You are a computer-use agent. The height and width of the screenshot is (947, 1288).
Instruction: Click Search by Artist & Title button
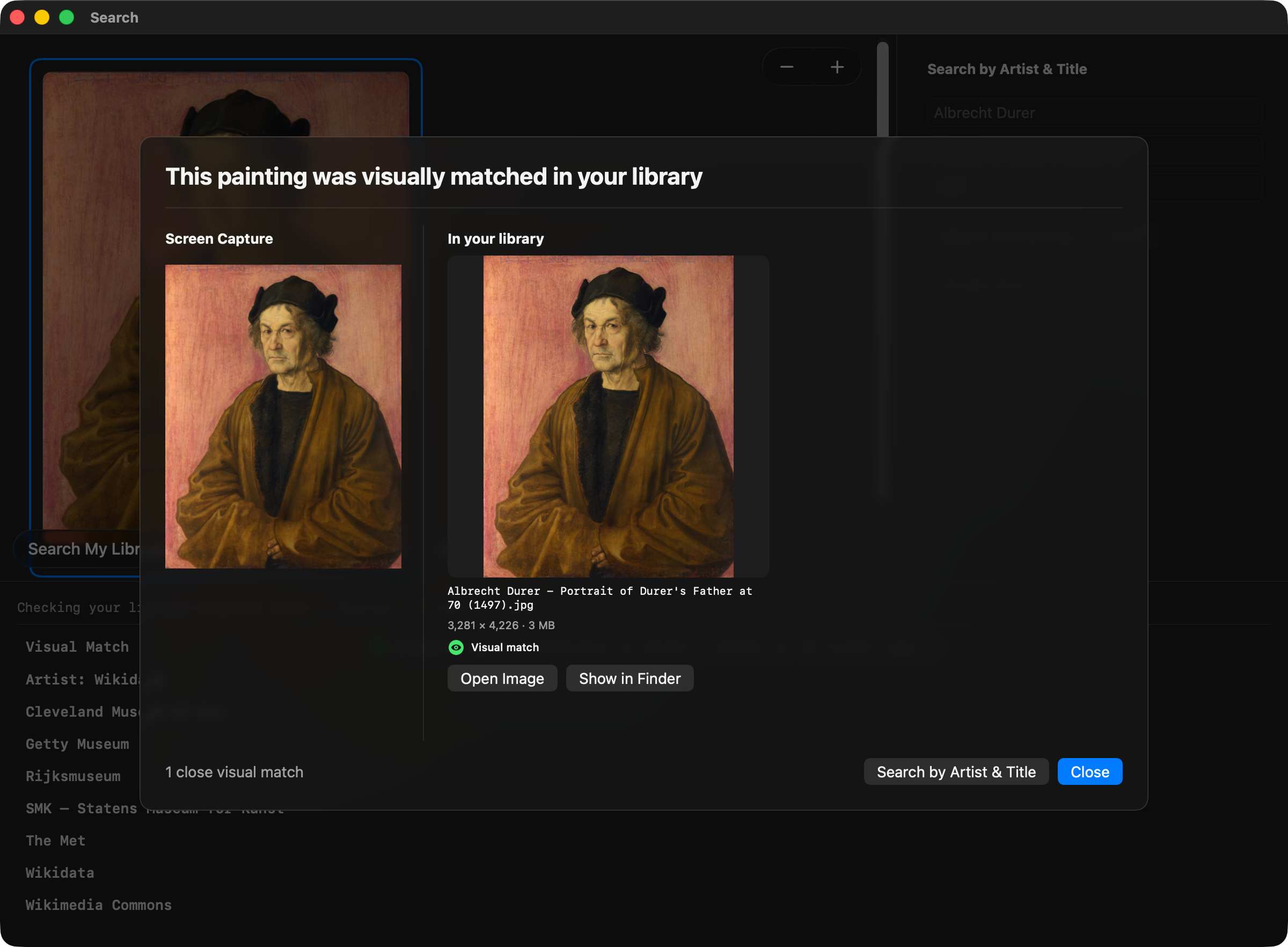point(956,771)
